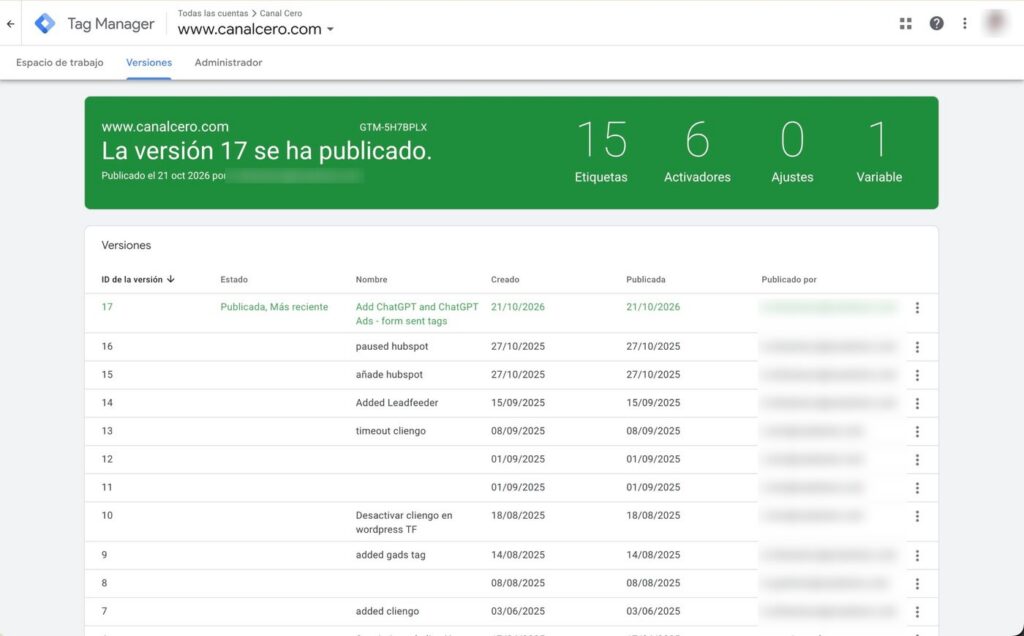1024x636 pixels.
Task: Expand the www.canalcero.com container dropdown
Action: (330, 29)
